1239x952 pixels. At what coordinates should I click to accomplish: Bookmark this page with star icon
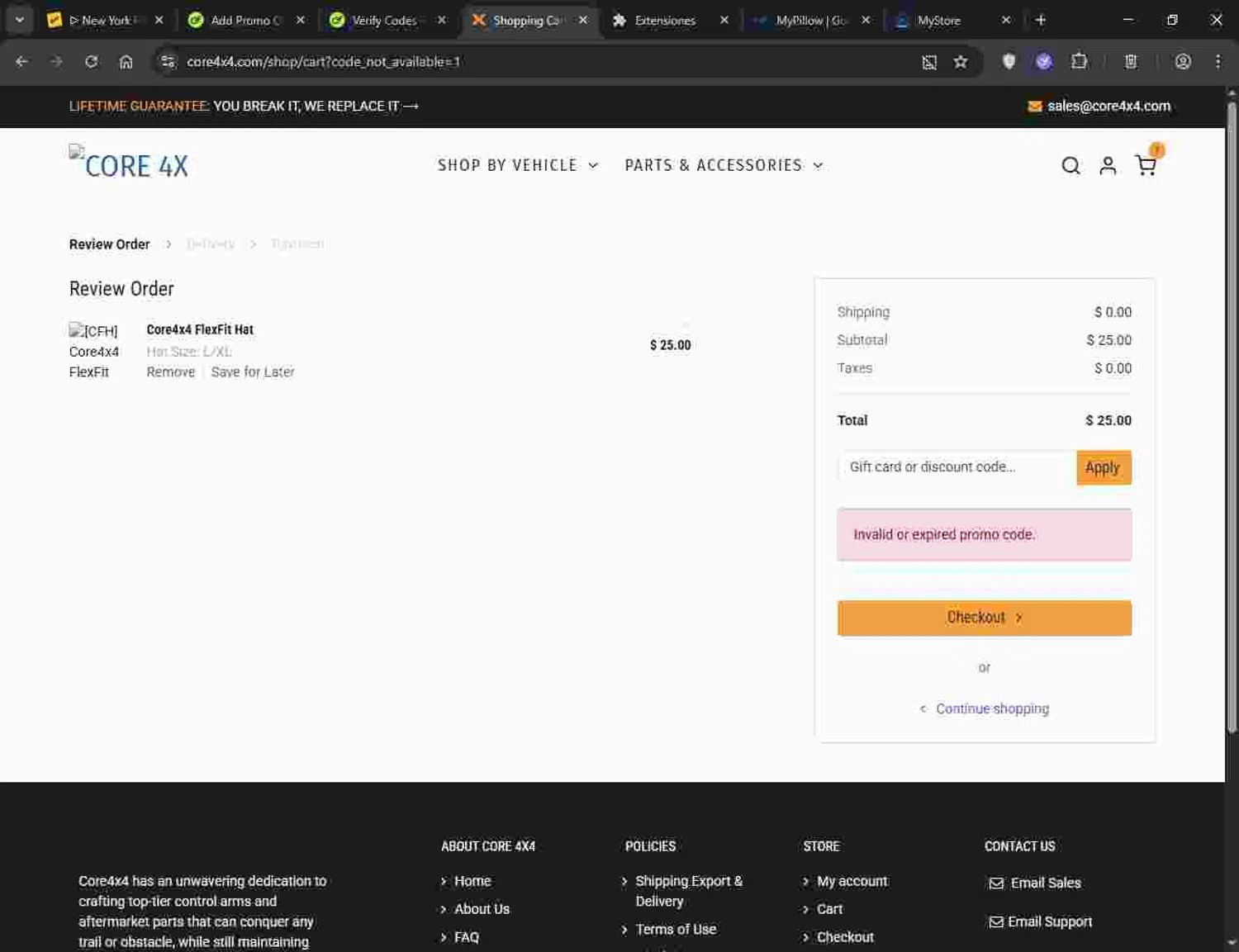[960, 62]
